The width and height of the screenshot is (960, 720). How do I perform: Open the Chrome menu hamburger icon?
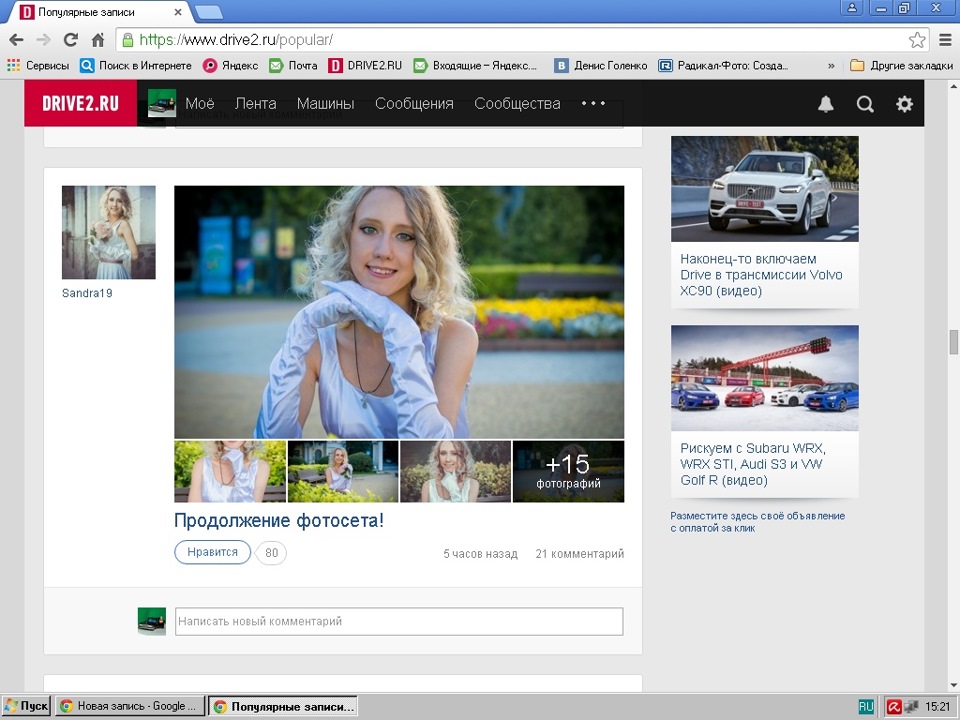tap(944, 40)
